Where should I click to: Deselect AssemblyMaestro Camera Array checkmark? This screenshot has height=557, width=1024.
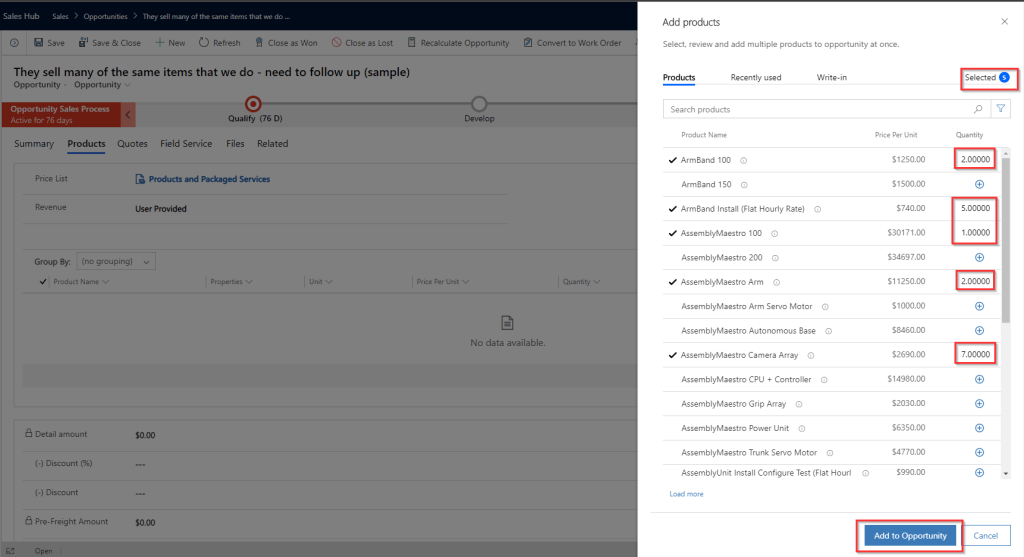(672, 355)
